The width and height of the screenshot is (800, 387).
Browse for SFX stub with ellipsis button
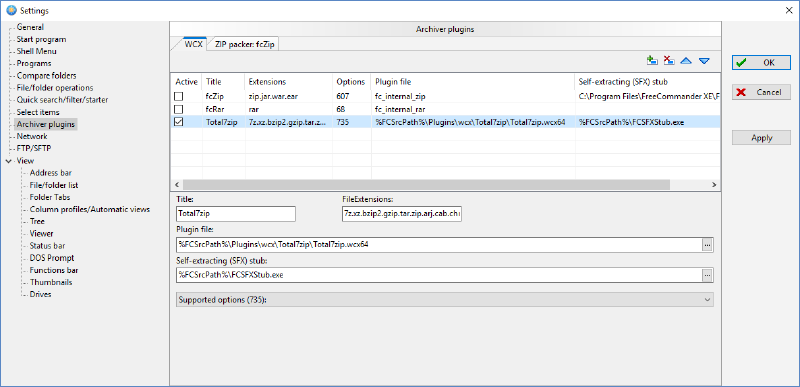pos(707,275)
